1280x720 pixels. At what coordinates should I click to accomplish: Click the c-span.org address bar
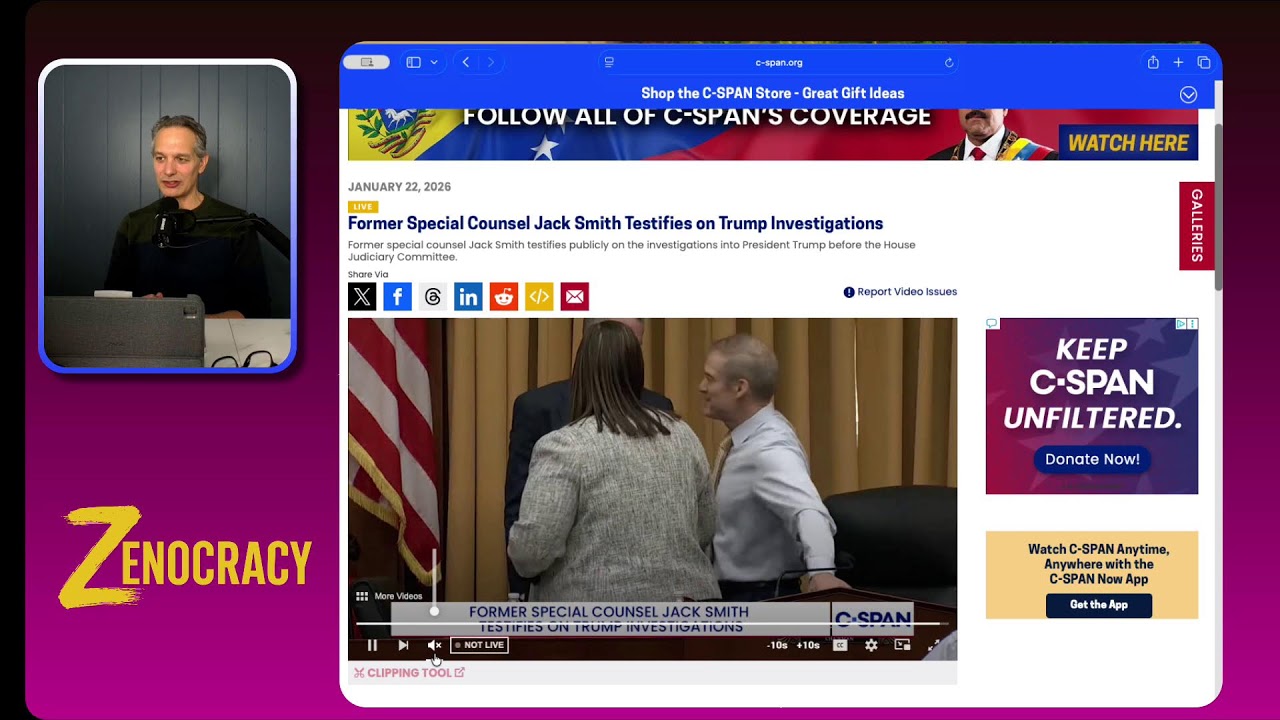coord(778,62)
